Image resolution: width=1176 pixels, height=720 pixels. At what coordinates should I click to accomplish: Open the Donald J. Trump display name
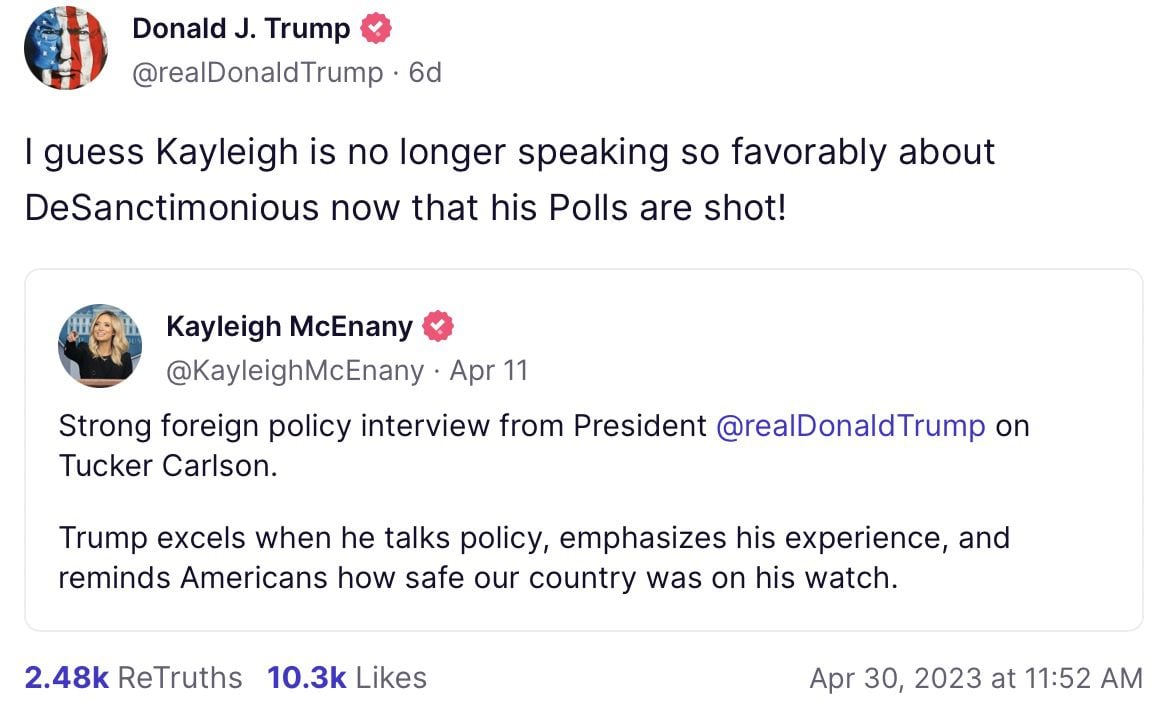click(x=241, y=29)
